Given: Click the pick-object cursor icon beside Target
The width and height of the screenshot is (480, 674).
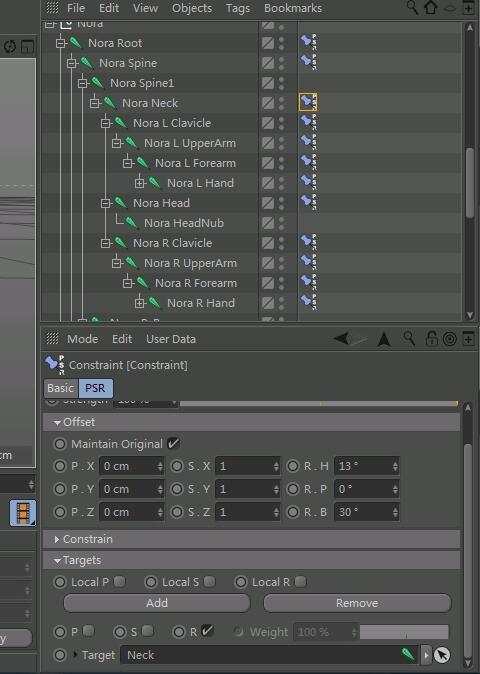Looking at the screenshot, I should (442, 655).
